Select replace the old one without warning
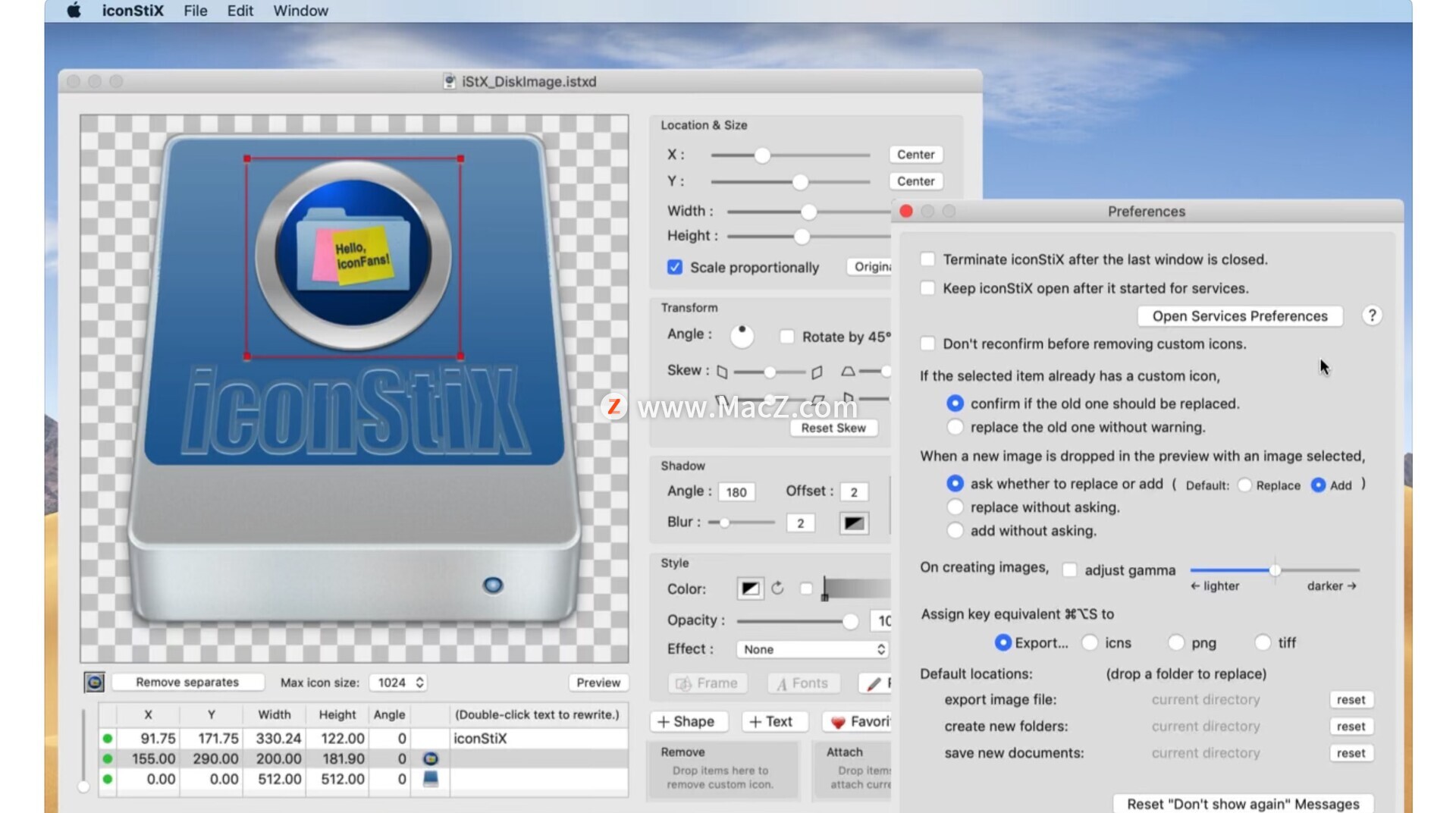This screenshot has width=1456, height=813. click(x=955, y=427)
